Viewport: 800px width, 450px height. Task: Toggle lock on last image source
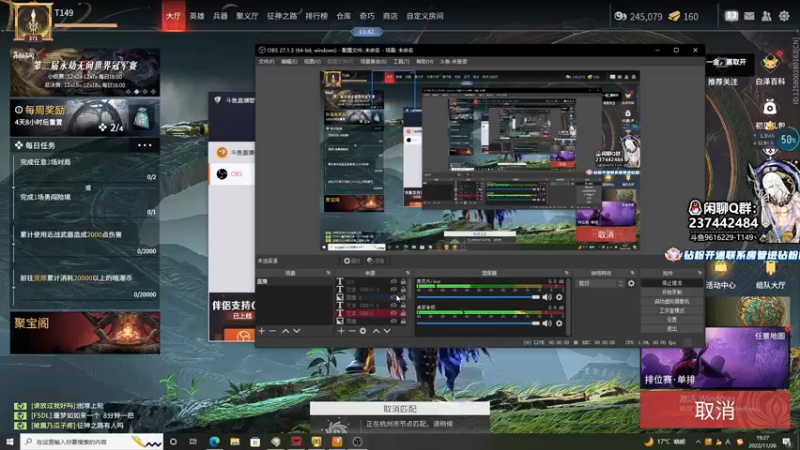point(403,321)
